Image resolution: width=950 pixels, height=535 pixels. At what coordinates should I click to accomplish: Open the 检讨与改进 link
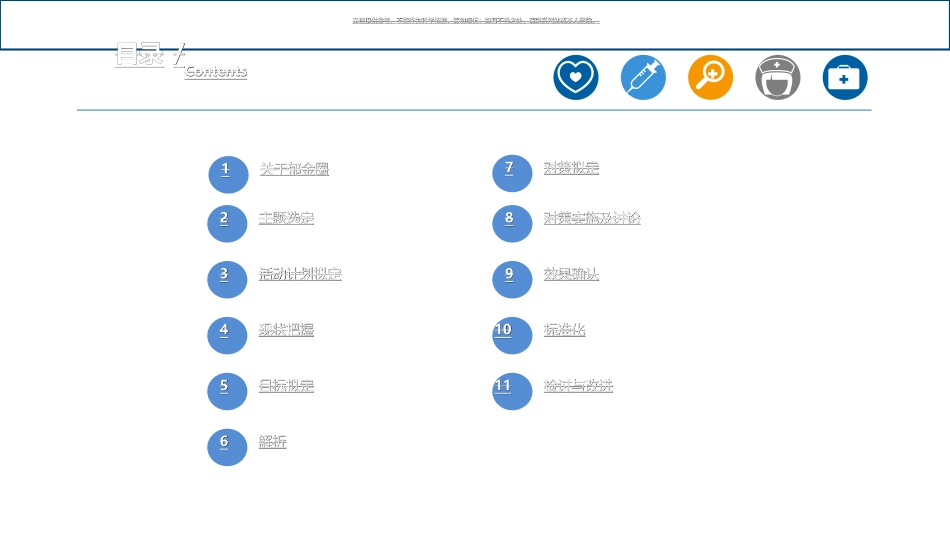[x=579, y=386]
